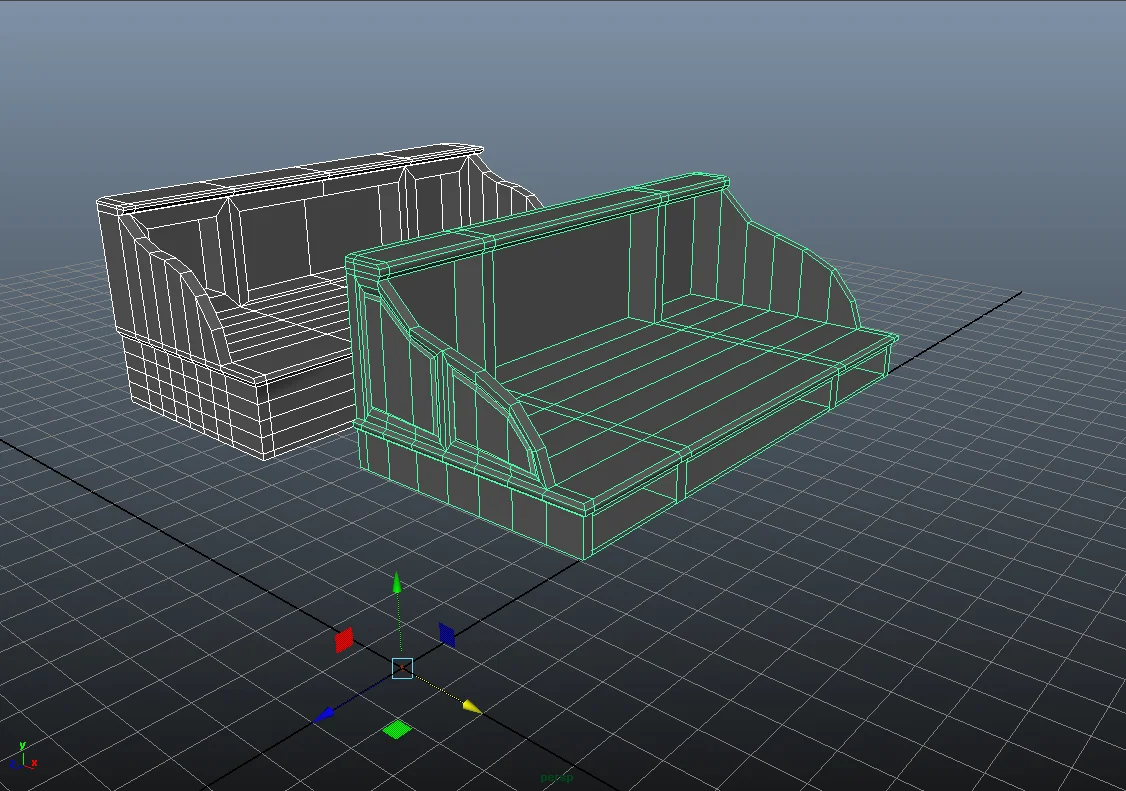Viewport: 1126px width, 791px height.
Task: Click the green Y-axis arrow of the move manipulator
Action: pos(396,583)
